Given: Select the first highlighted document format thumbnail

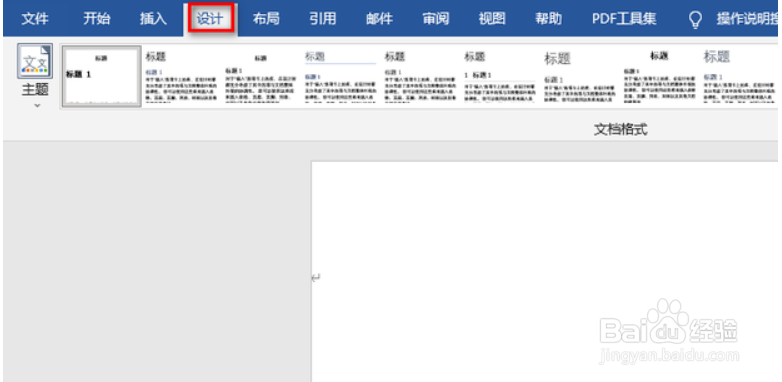Looking at the screenshot, I should (101, 77).
